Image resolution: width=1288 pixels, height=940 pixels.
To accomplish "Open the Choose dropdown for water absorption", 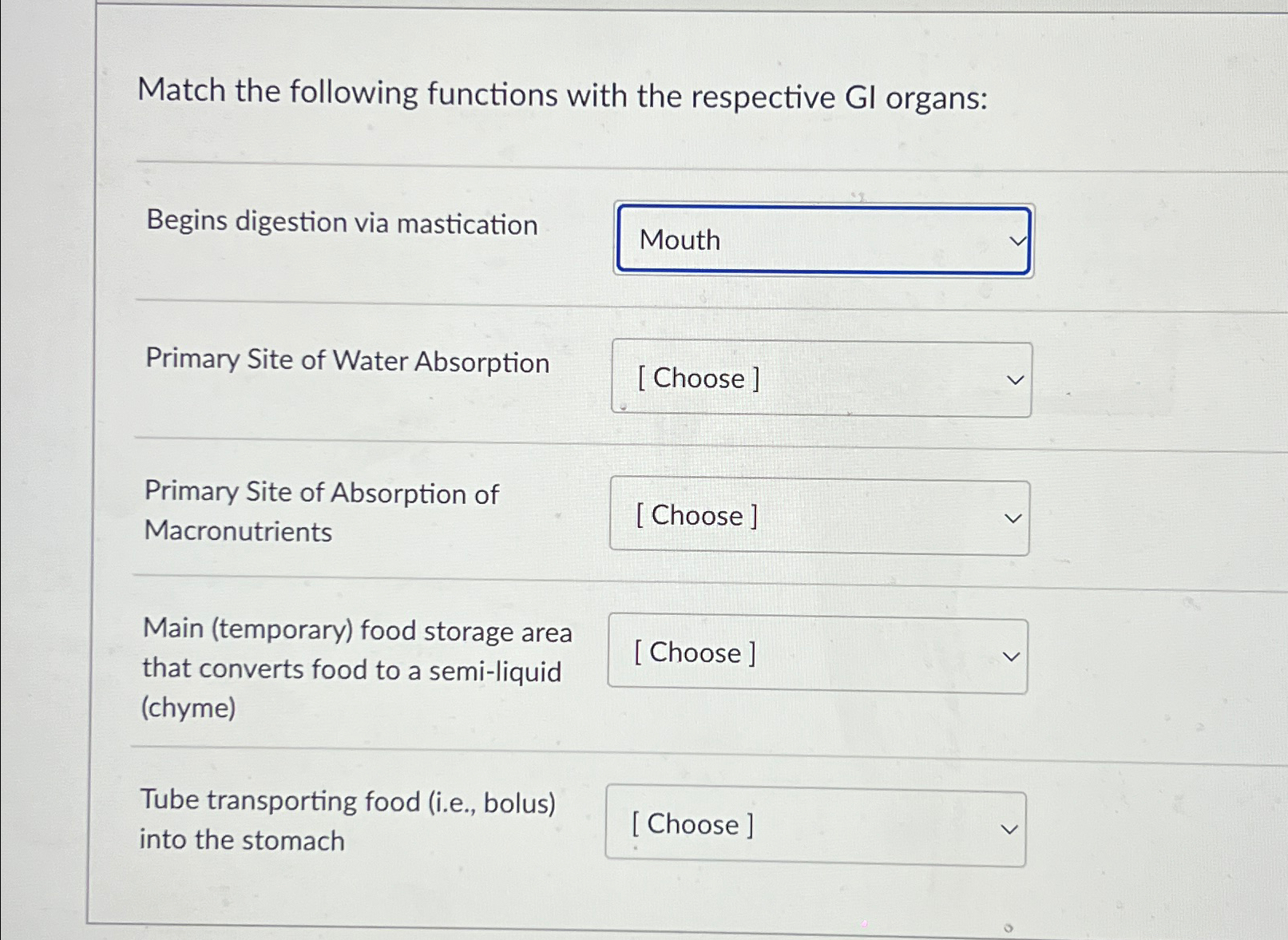I will (x=822, y=379).
